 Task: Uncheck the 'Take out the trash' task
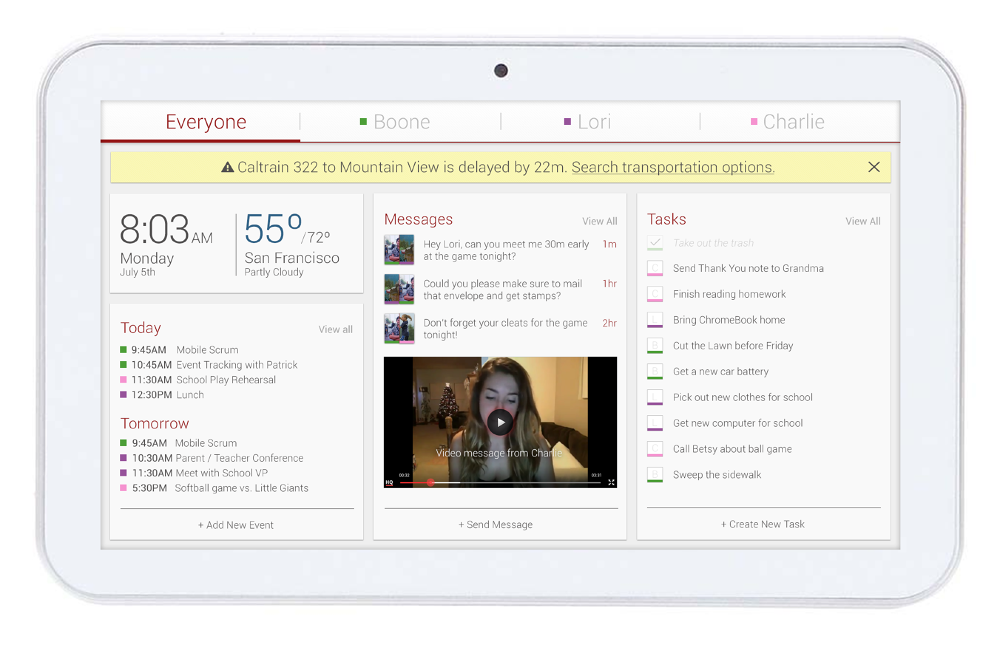[x=655, y=243]
